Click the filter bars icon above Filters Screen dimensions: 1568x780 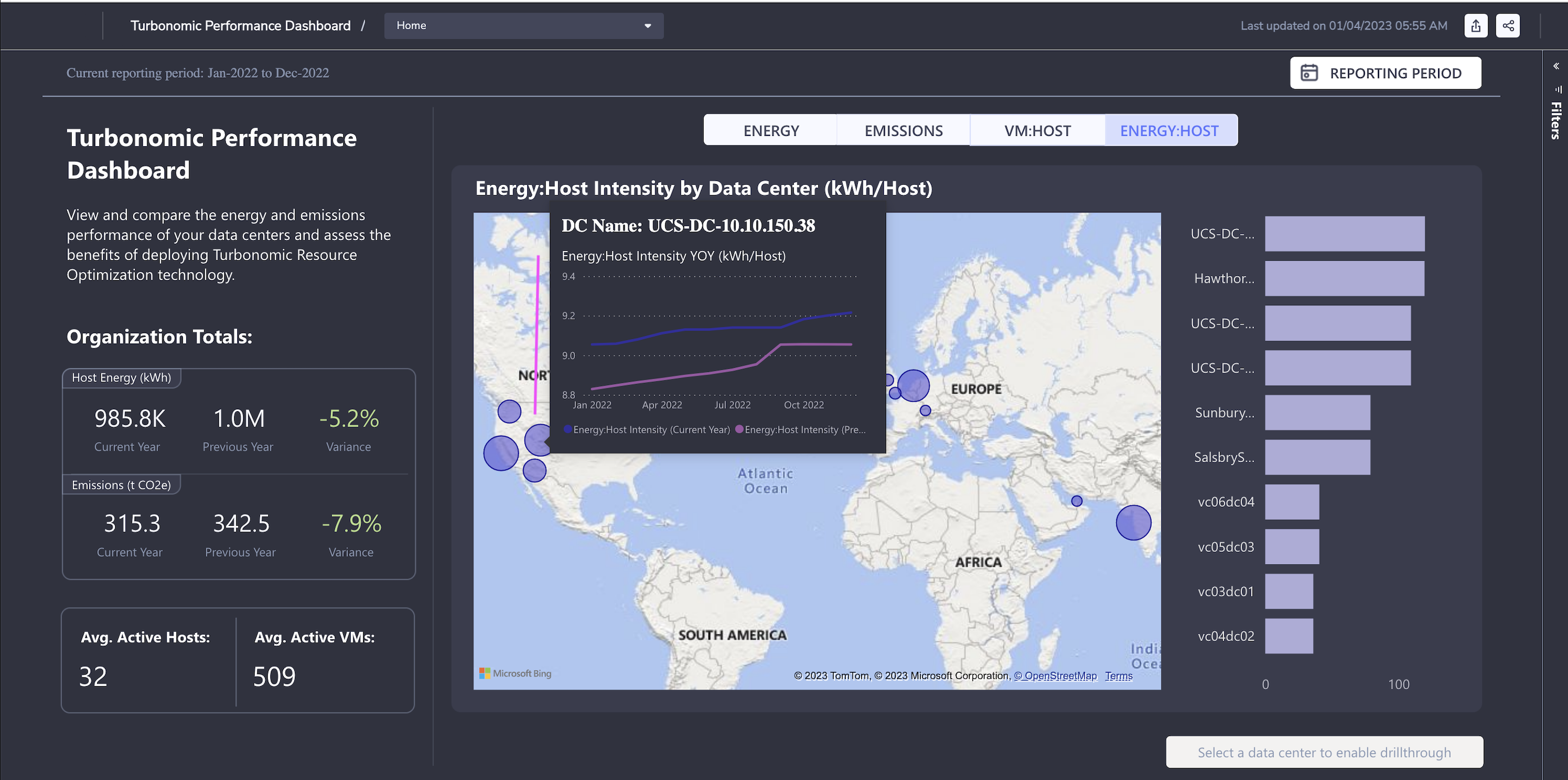[1558, 89]
